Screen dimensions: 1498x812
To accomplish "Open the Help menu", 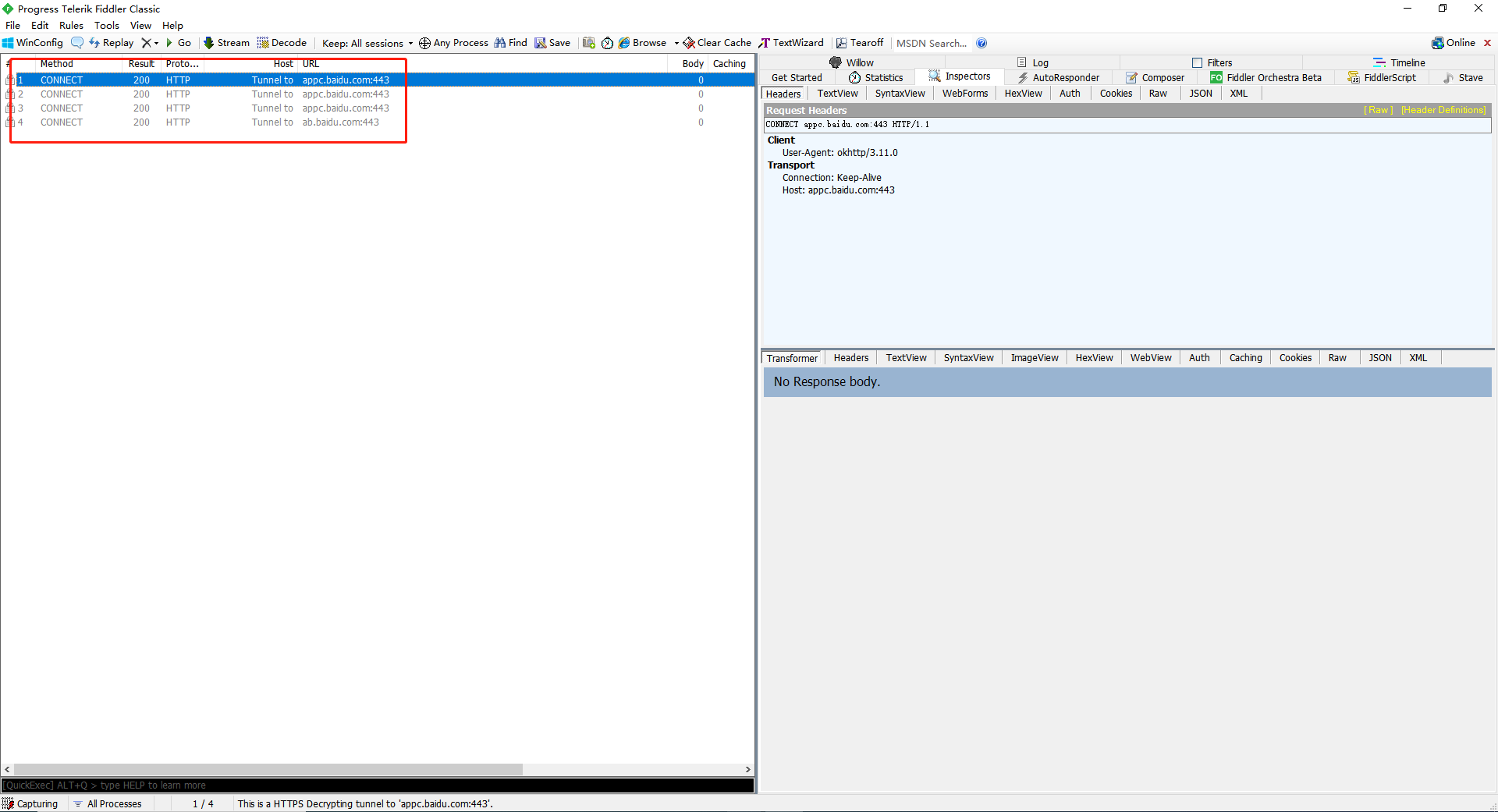I will tap(172, 25).
